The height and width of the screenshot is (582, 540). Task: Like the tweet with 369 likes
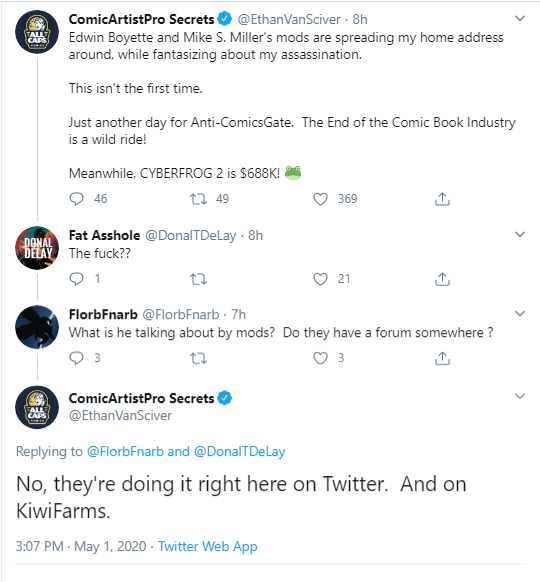pyautogui.click(x=320, y=199)
